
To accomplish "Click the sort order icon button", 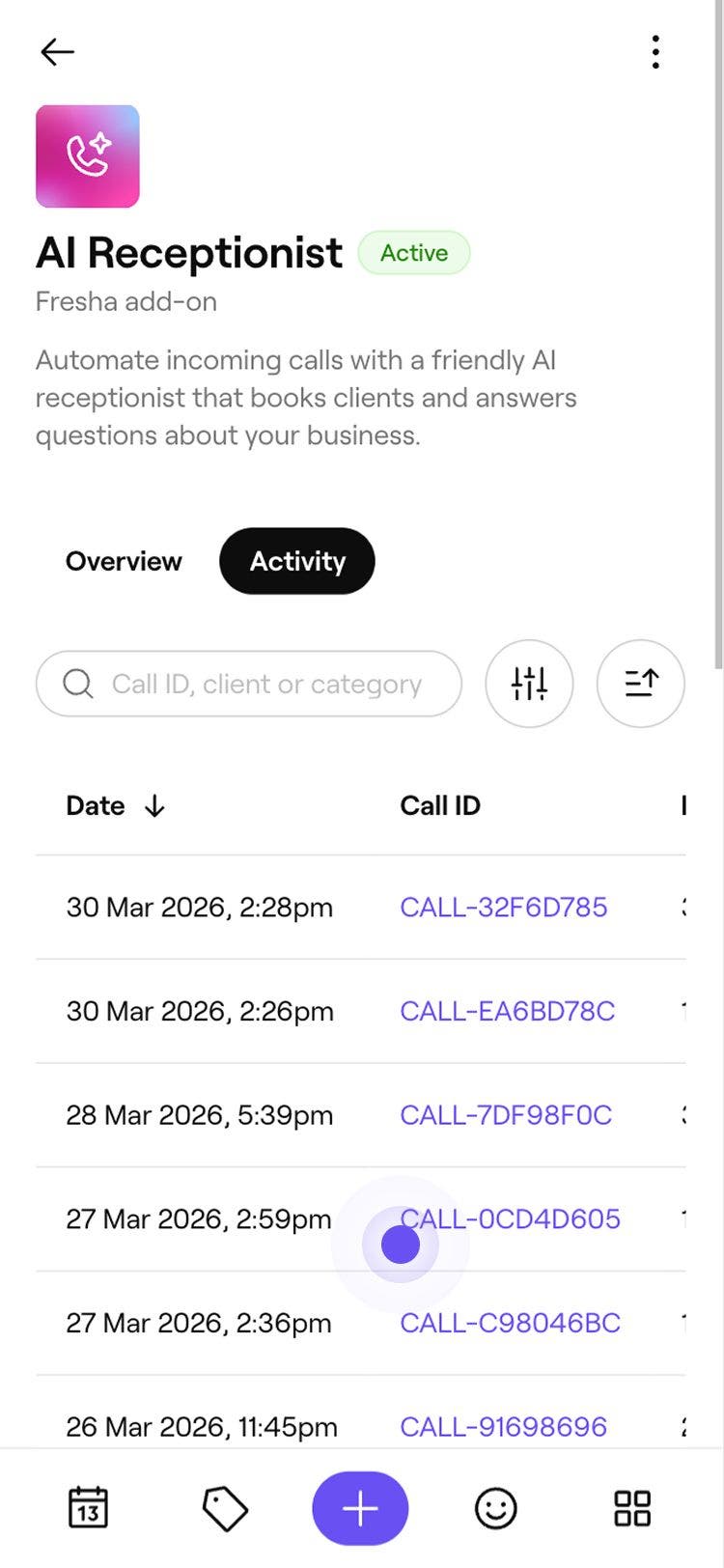I will pyautogui.click(x=641, y=684).
